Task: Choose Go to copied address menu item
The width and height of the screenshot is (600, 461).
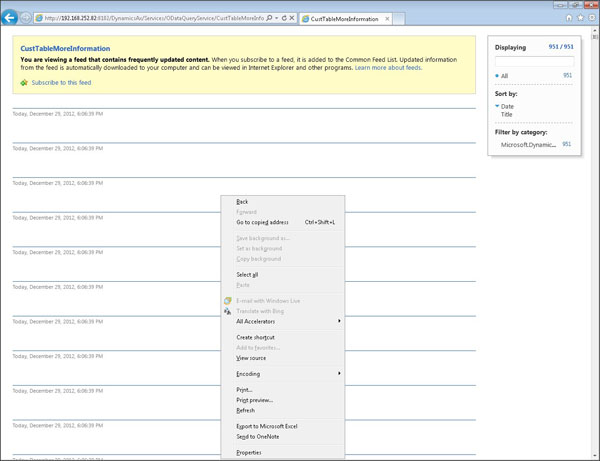Action: [283, 222]
